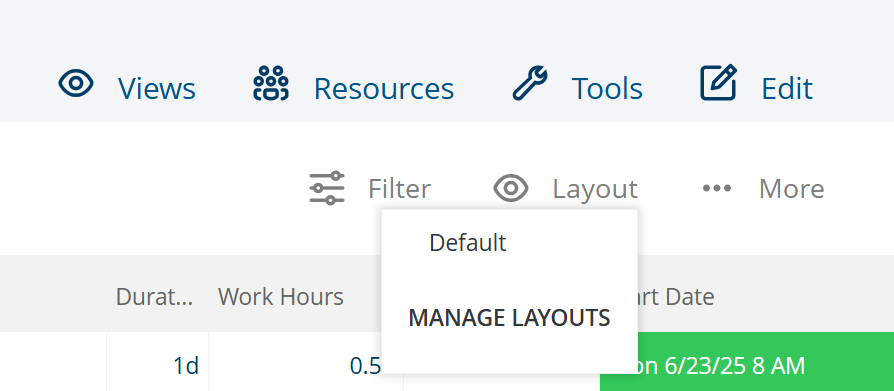Open the Tools text label
This screenshot has height=391, width=894.
pos(607,89)
